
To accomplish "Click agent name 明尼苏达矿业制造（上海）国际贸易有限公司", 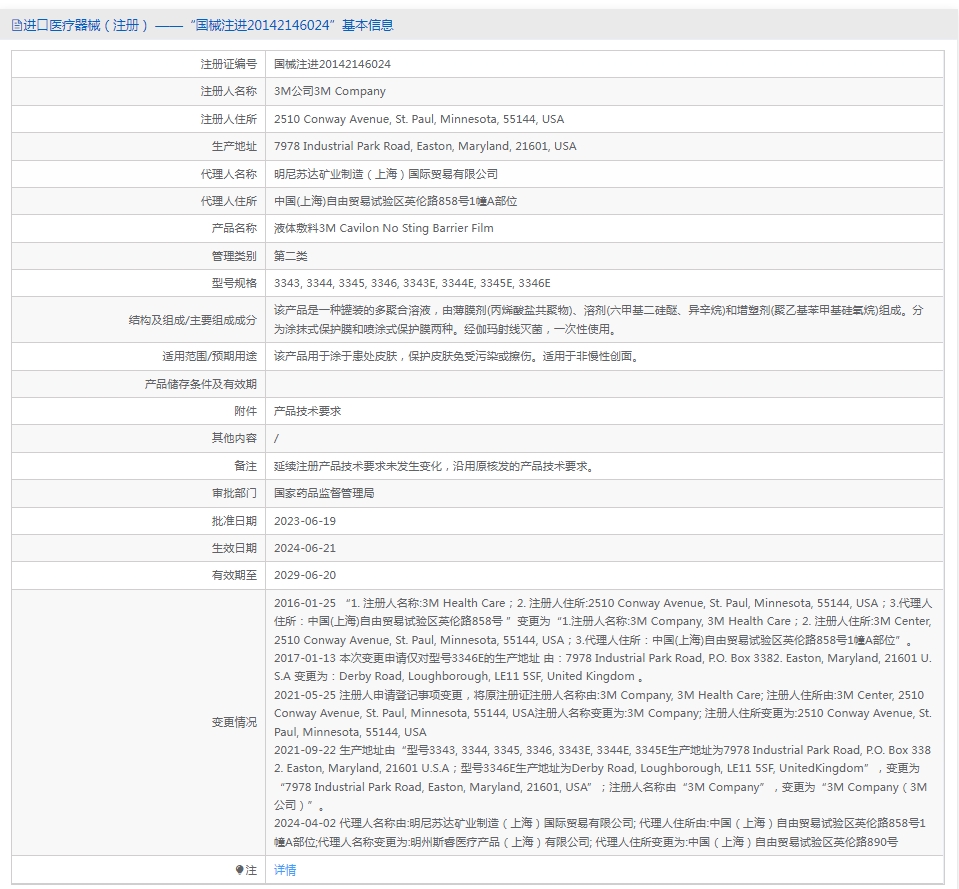I will pos(385,174).
